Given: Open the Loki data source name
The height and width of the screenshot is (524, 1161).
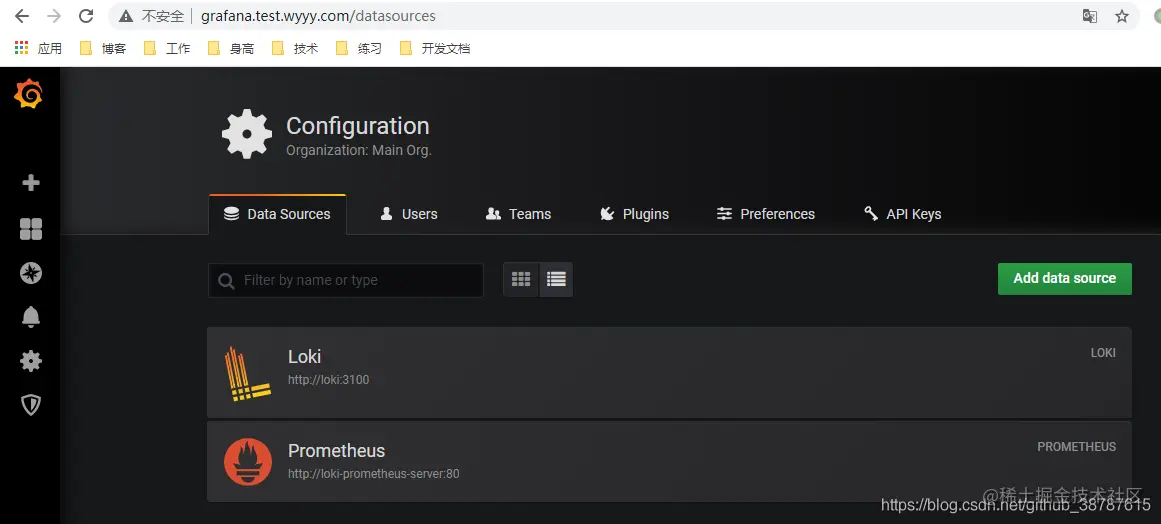Looking at the screenshot, I should coord(304,357).
